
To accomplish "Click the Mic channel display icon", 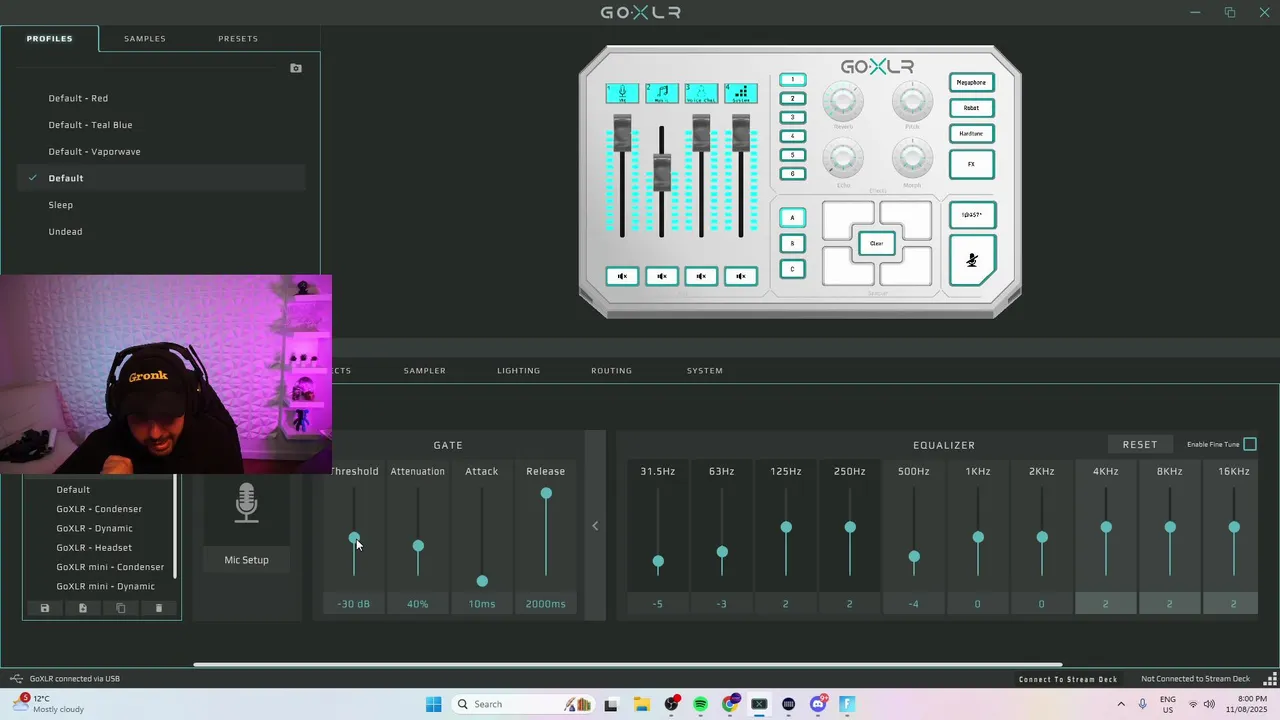I will pyautogui.click(x=622, y=93).
